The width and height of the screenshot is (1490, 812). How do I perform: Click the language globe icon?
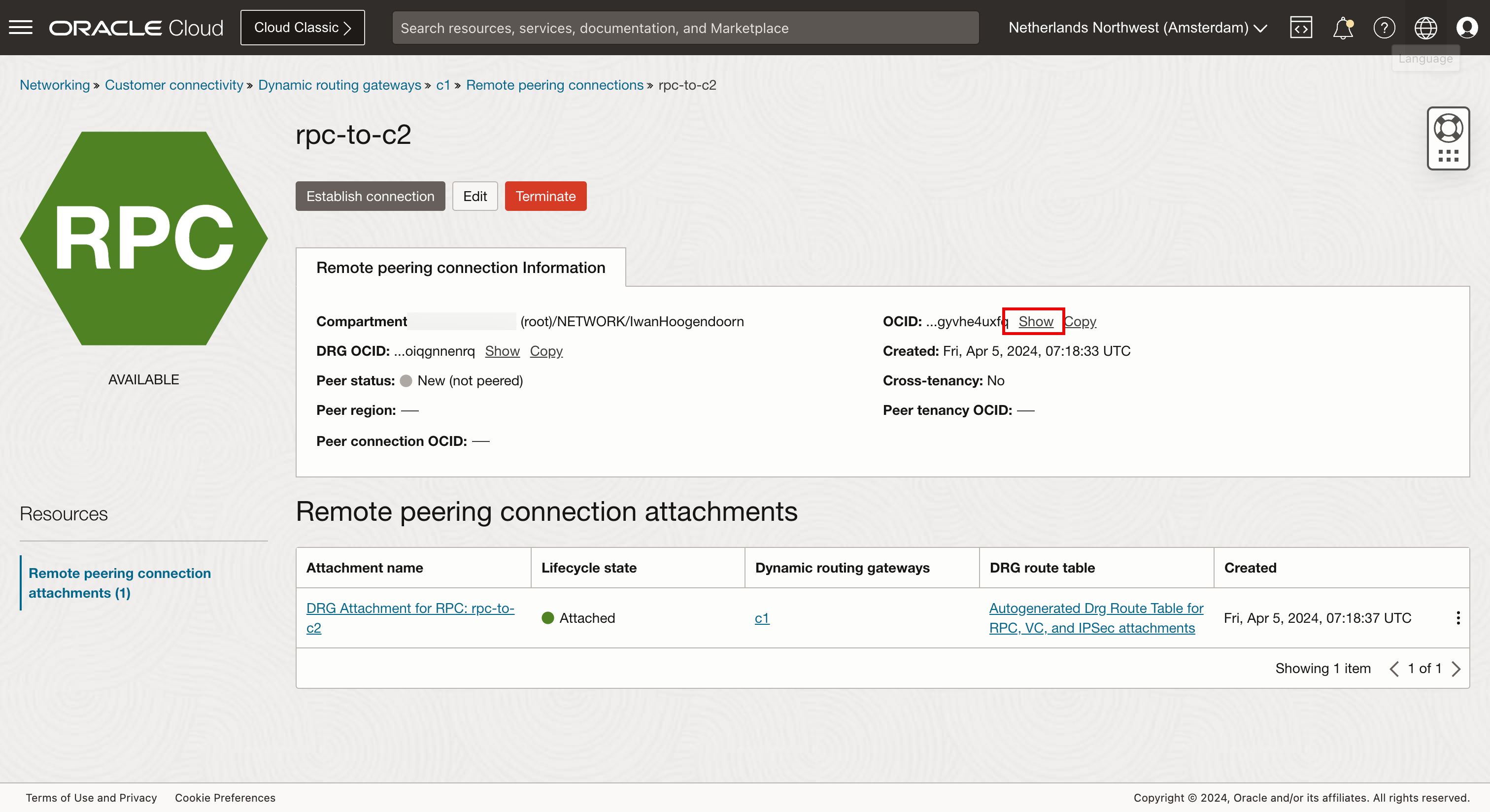pyautogui.click(x=1425, y=27)
